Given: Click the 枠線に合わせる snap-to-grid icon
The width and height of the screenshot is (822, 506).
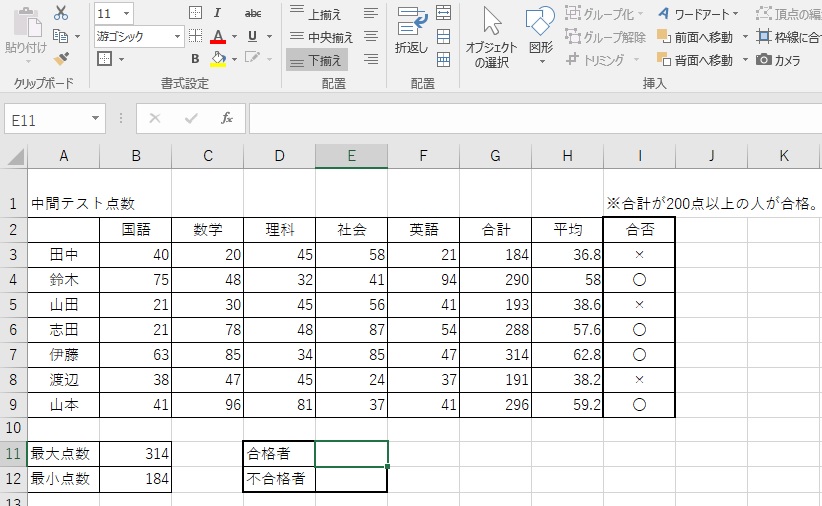Looking at the screenshot, I should pyautogui.click(x=764, y=37).
